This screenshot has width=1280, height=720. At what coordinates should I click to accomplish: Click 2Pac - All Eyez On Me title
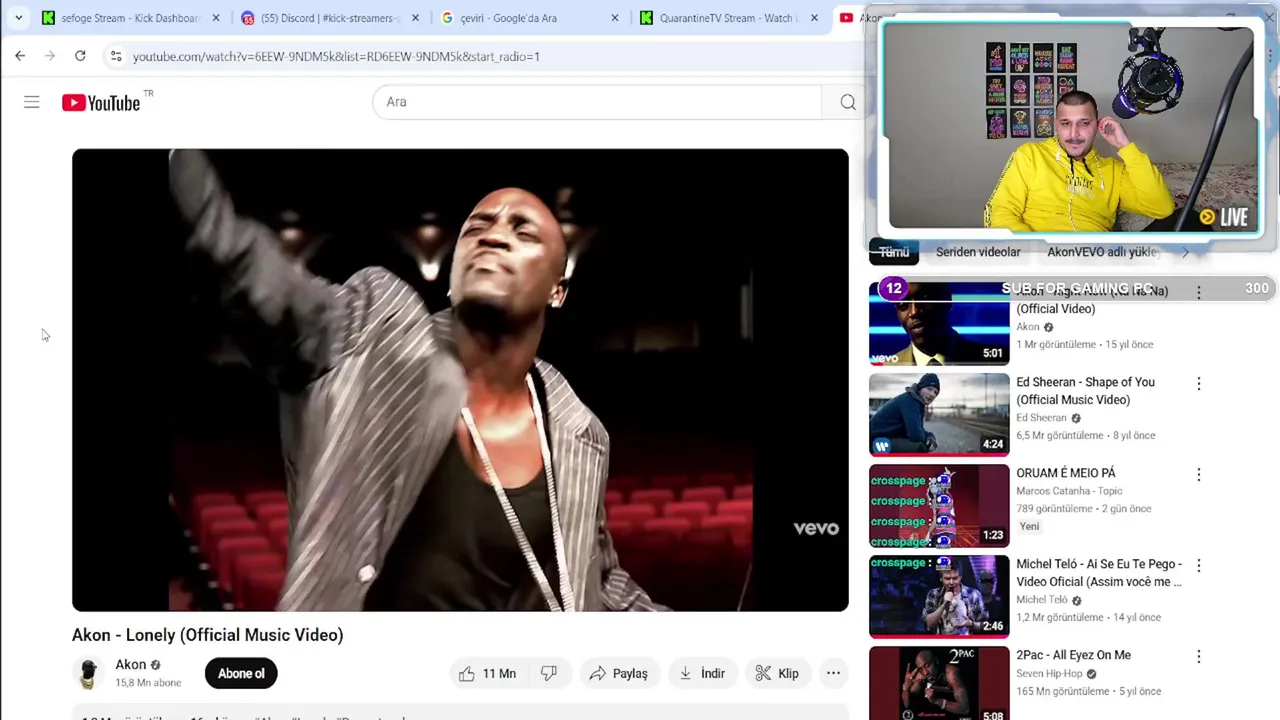1073,655
